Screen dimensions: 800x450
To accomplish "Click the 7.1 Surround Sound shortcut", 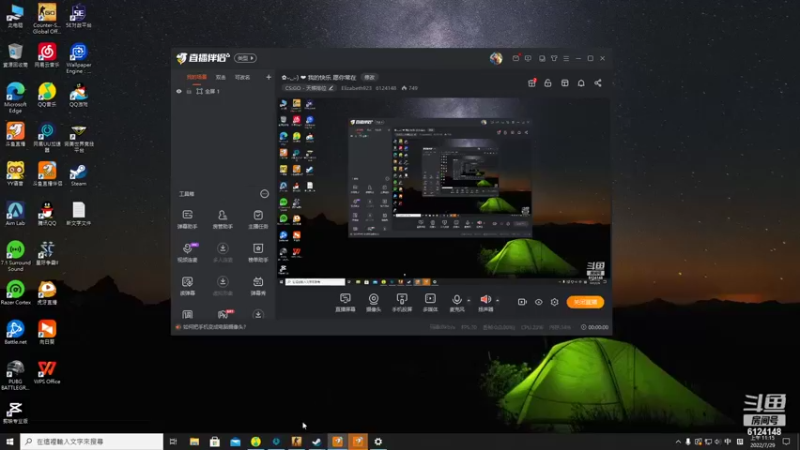I will [15, 256].
